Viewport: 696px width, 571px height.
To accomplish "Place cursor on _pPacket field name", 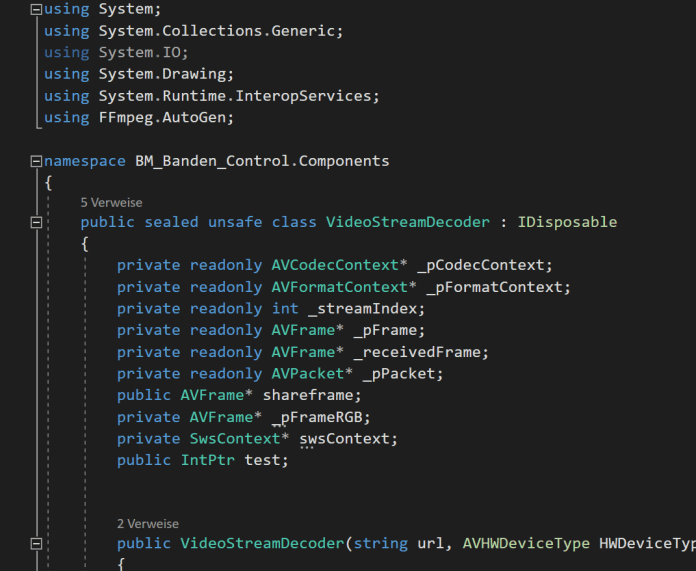I will pyautogui.click(x=401, y=374).
